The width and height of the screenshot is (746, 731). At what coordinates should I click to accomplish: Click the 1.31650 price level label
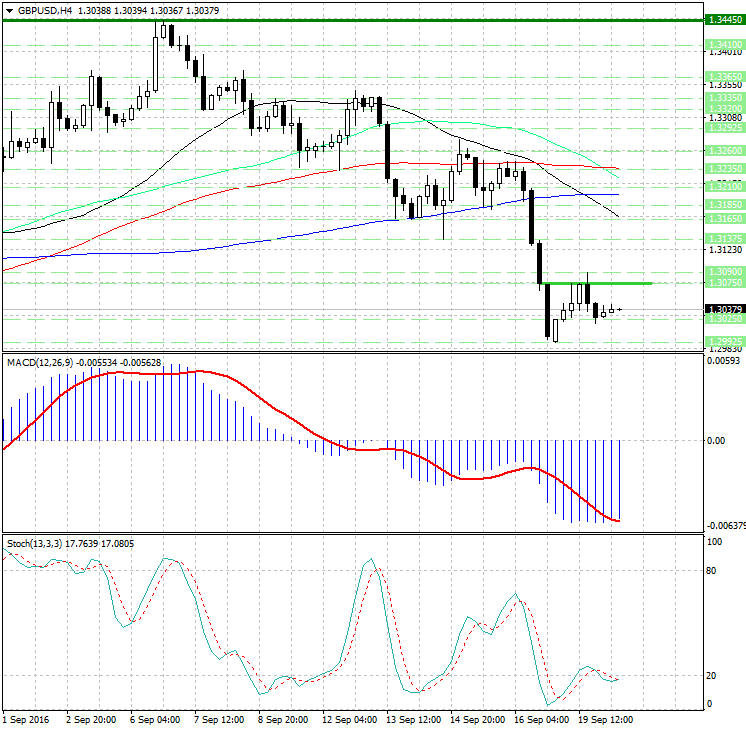(725, 218)
